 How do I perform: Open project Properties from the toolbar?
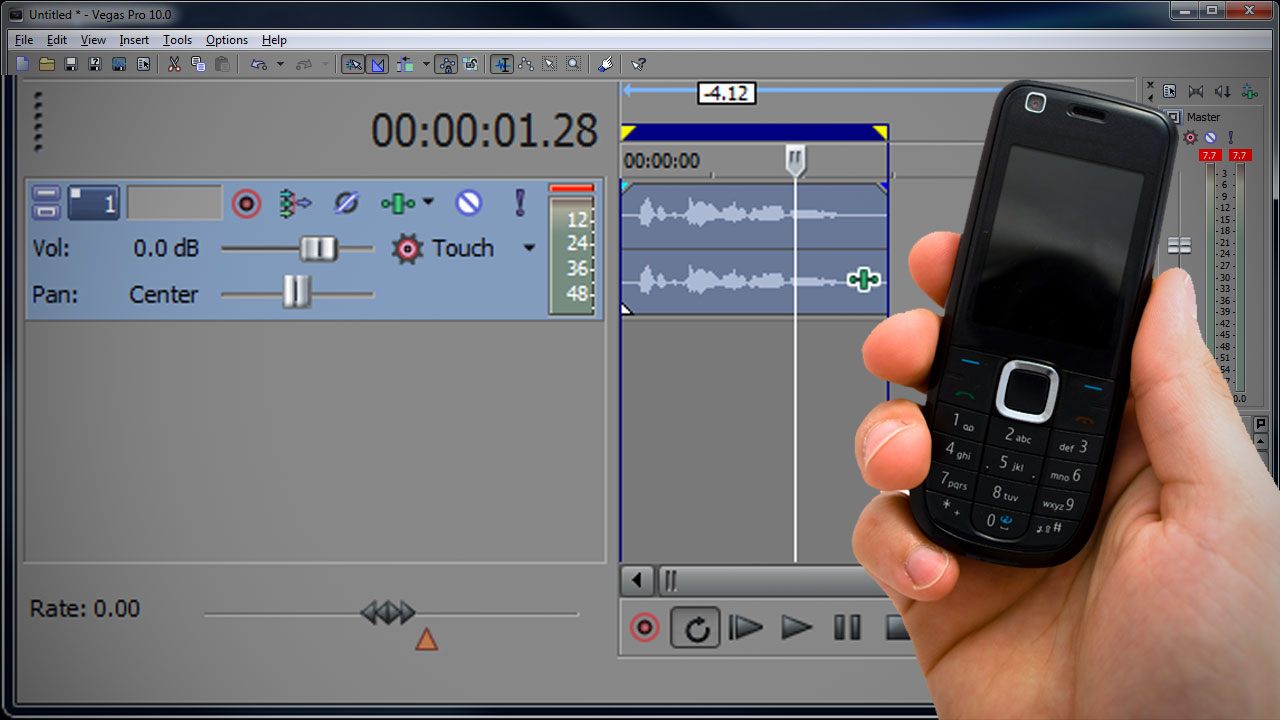point(143,64)
